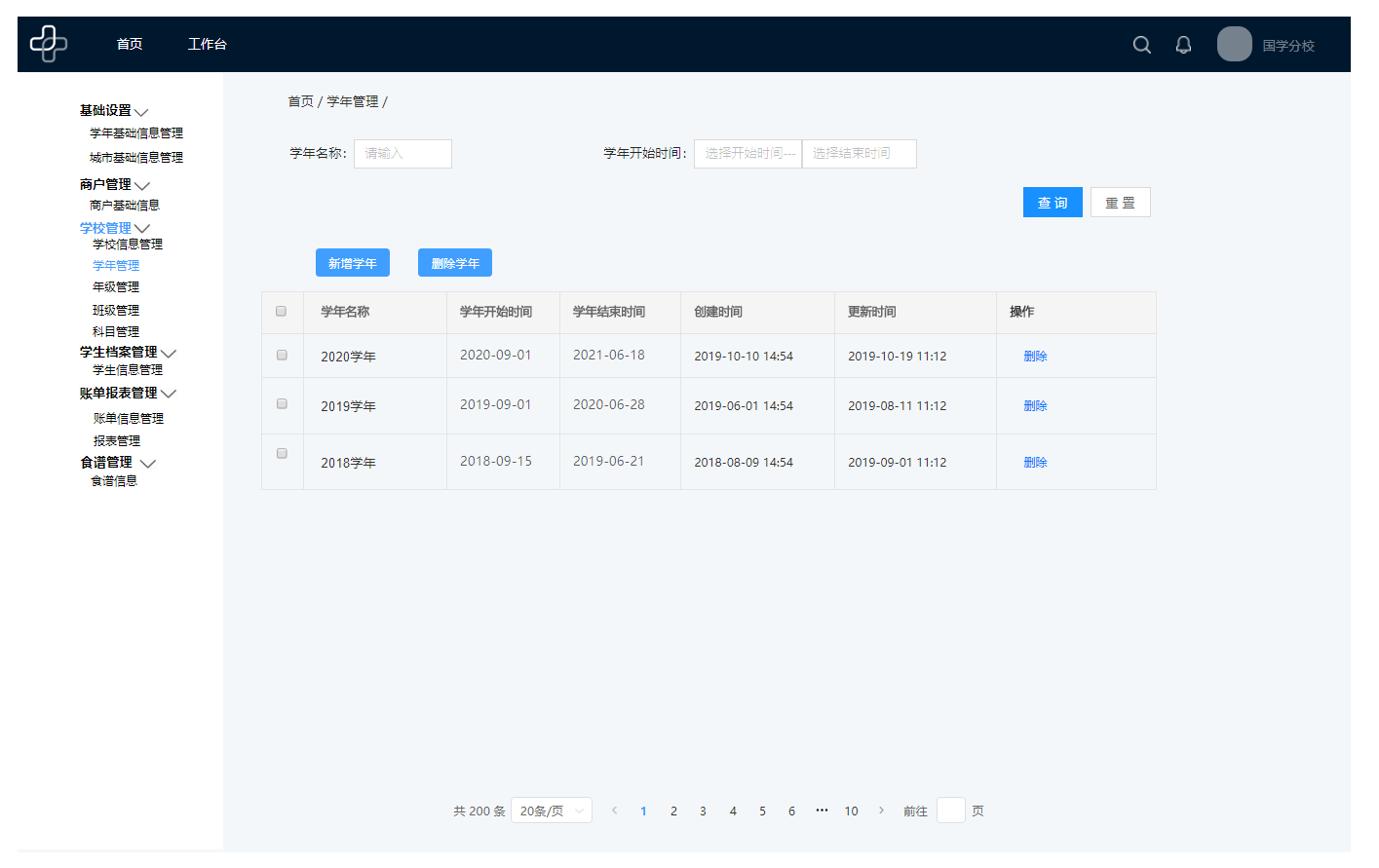Click the 国学分校 user name
Viewport: 1379px width, 868px height.
coord(1288,46)
